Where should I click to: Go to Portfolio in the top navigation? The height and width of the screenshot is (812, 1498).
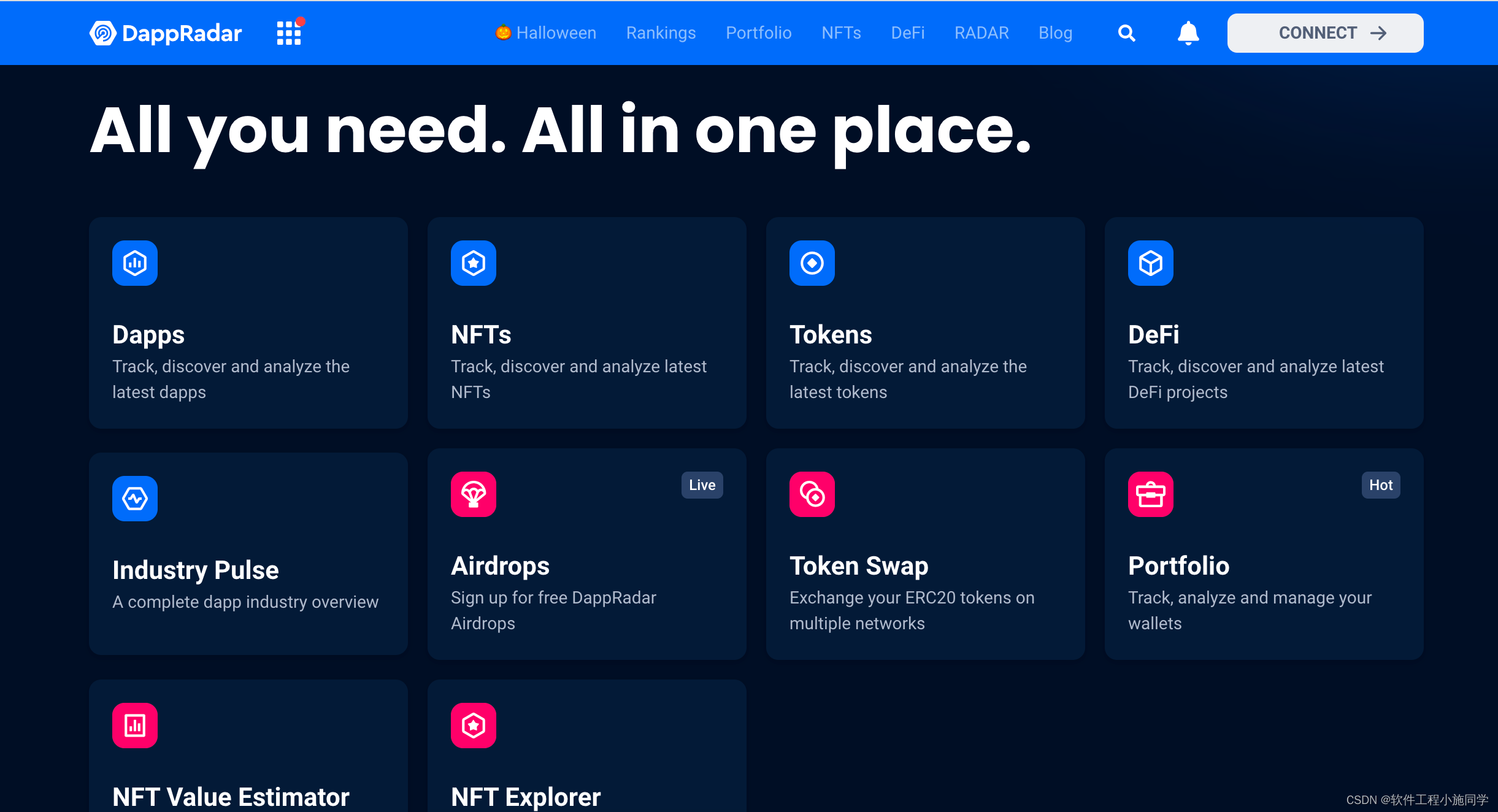[759, 33]
